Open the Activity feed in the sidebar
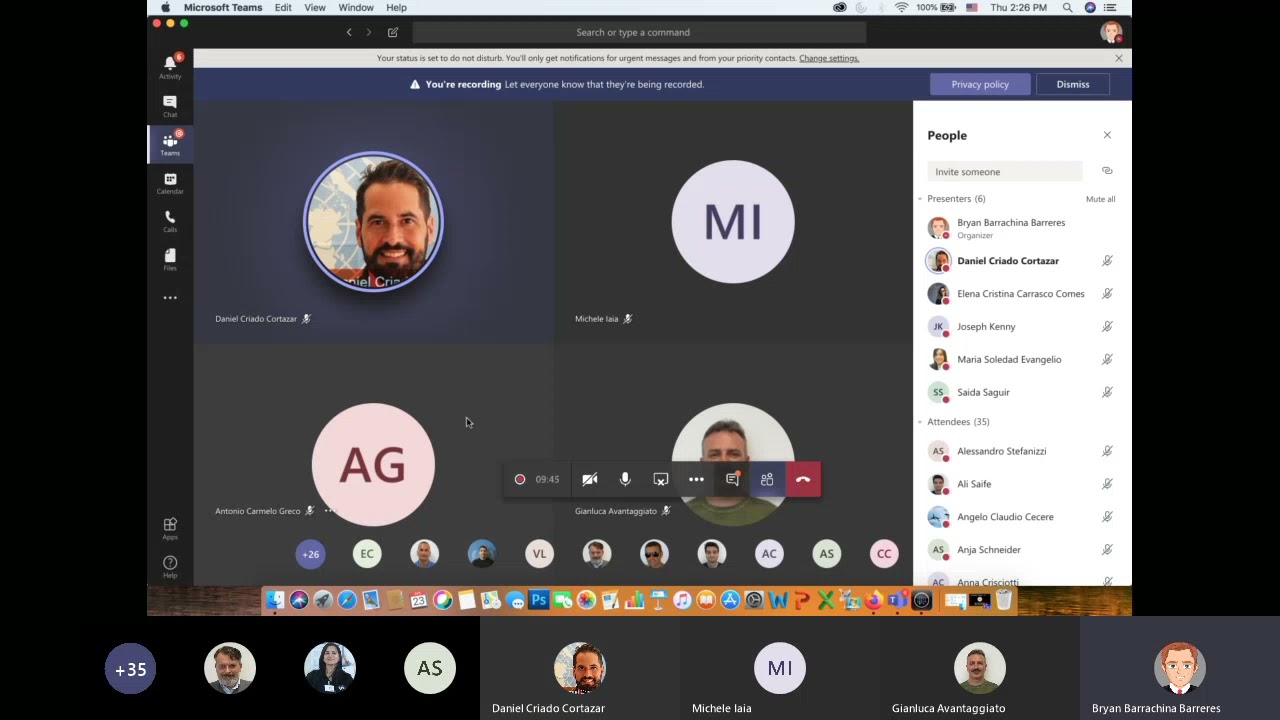1280x720 pixels. point(170,66)
